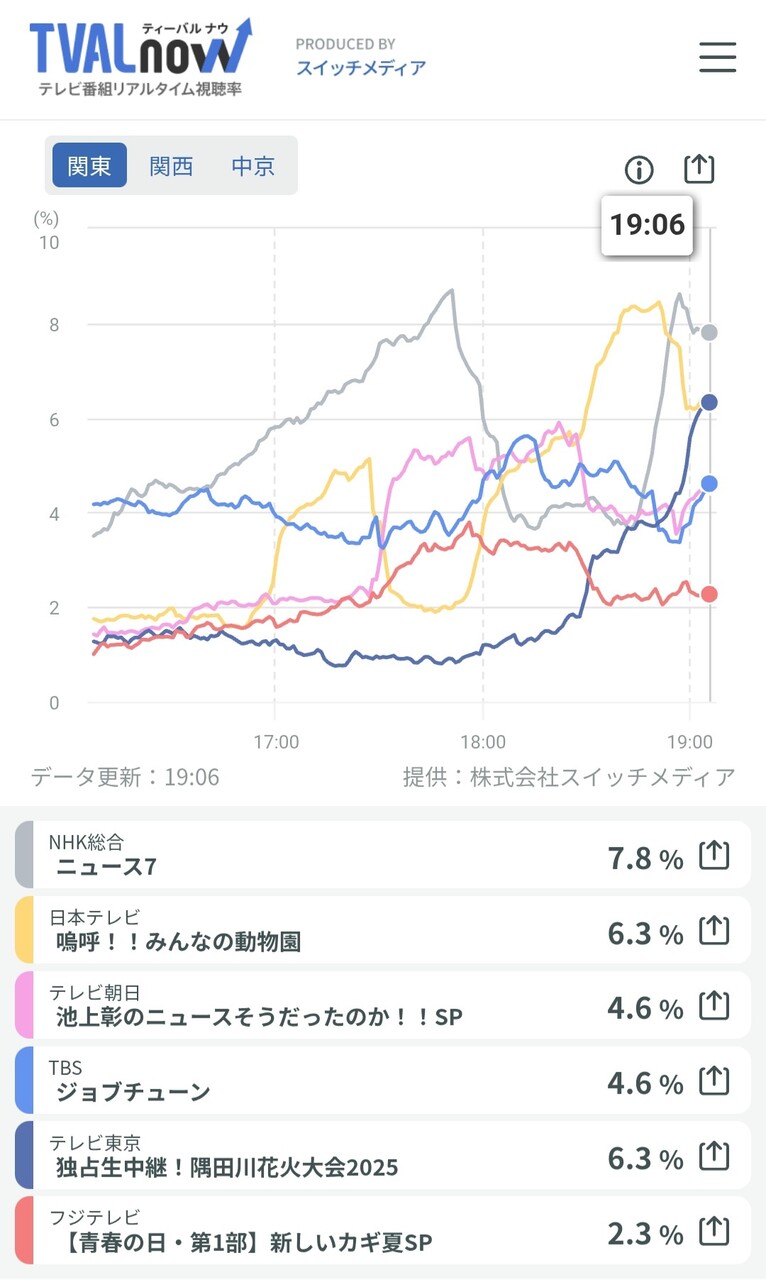Open the スイッチメディア producer link

coord(360,68)
